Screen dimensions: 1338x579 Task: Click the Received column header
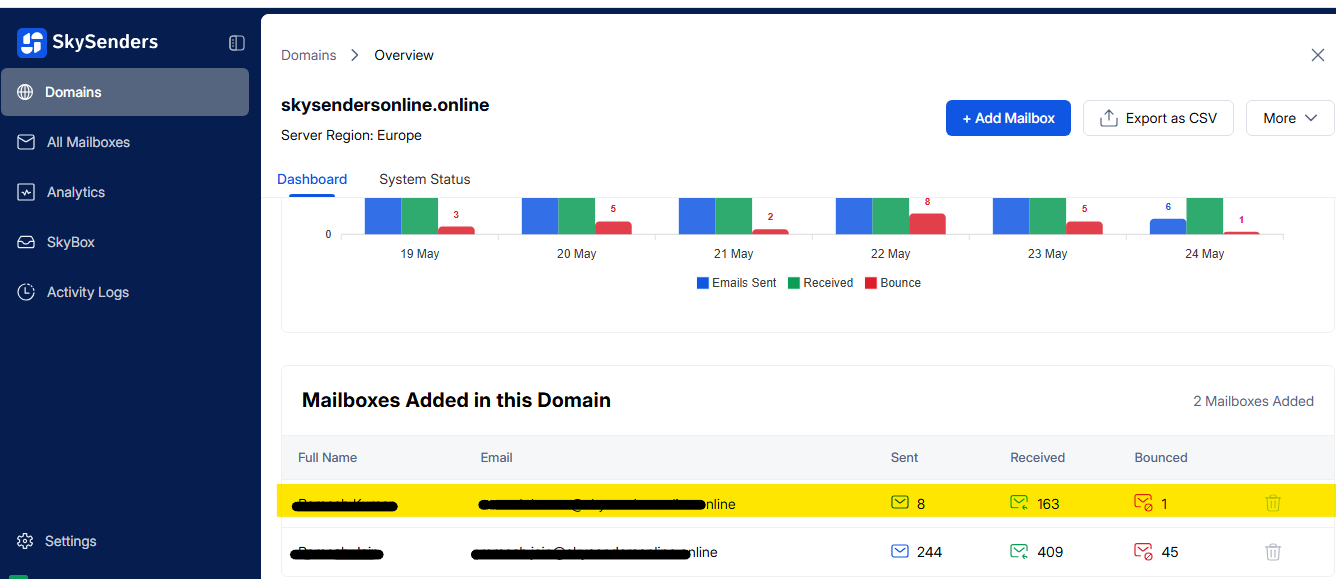[x=1037, y=457]
